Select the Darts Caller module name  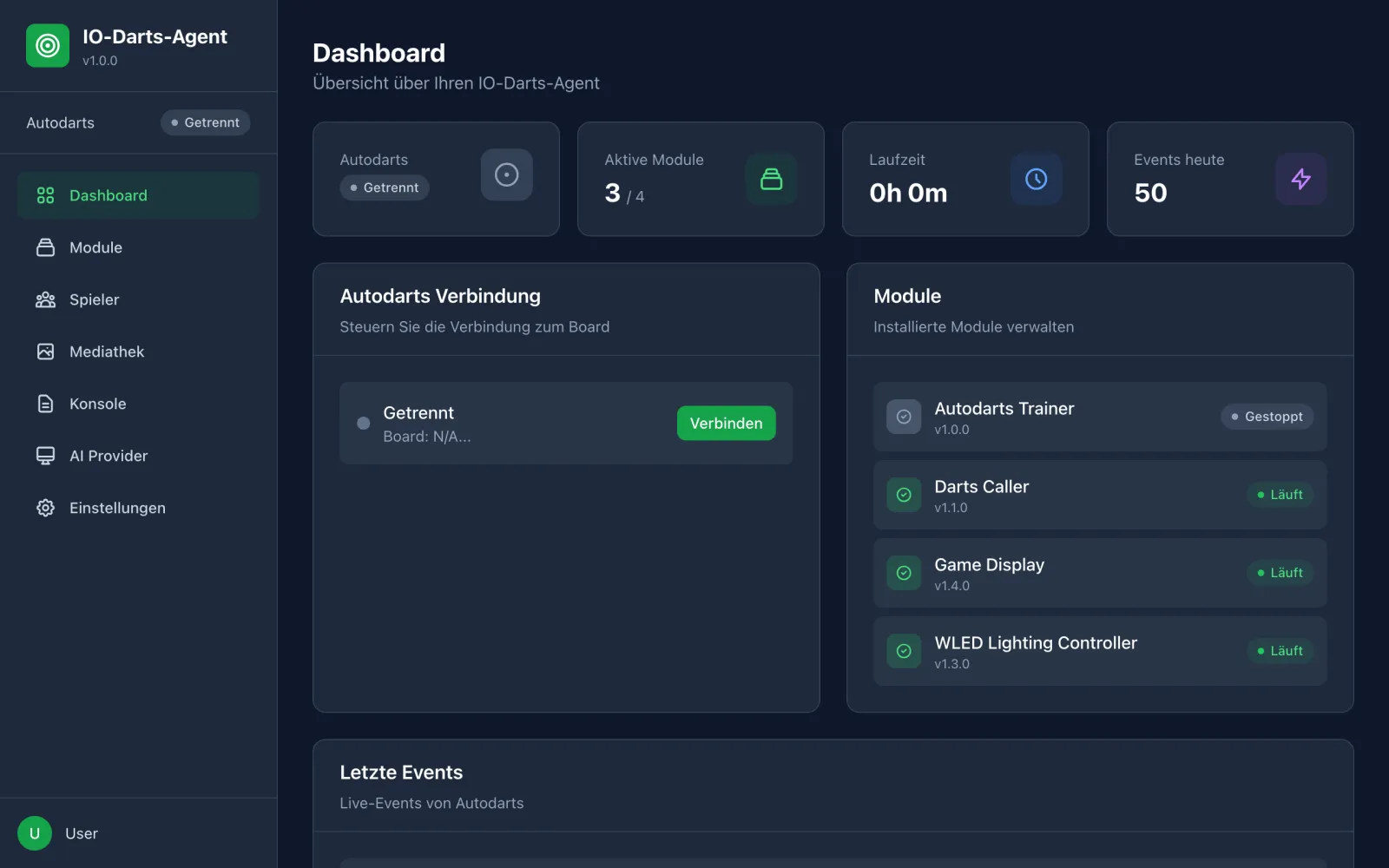coord(982,487)
